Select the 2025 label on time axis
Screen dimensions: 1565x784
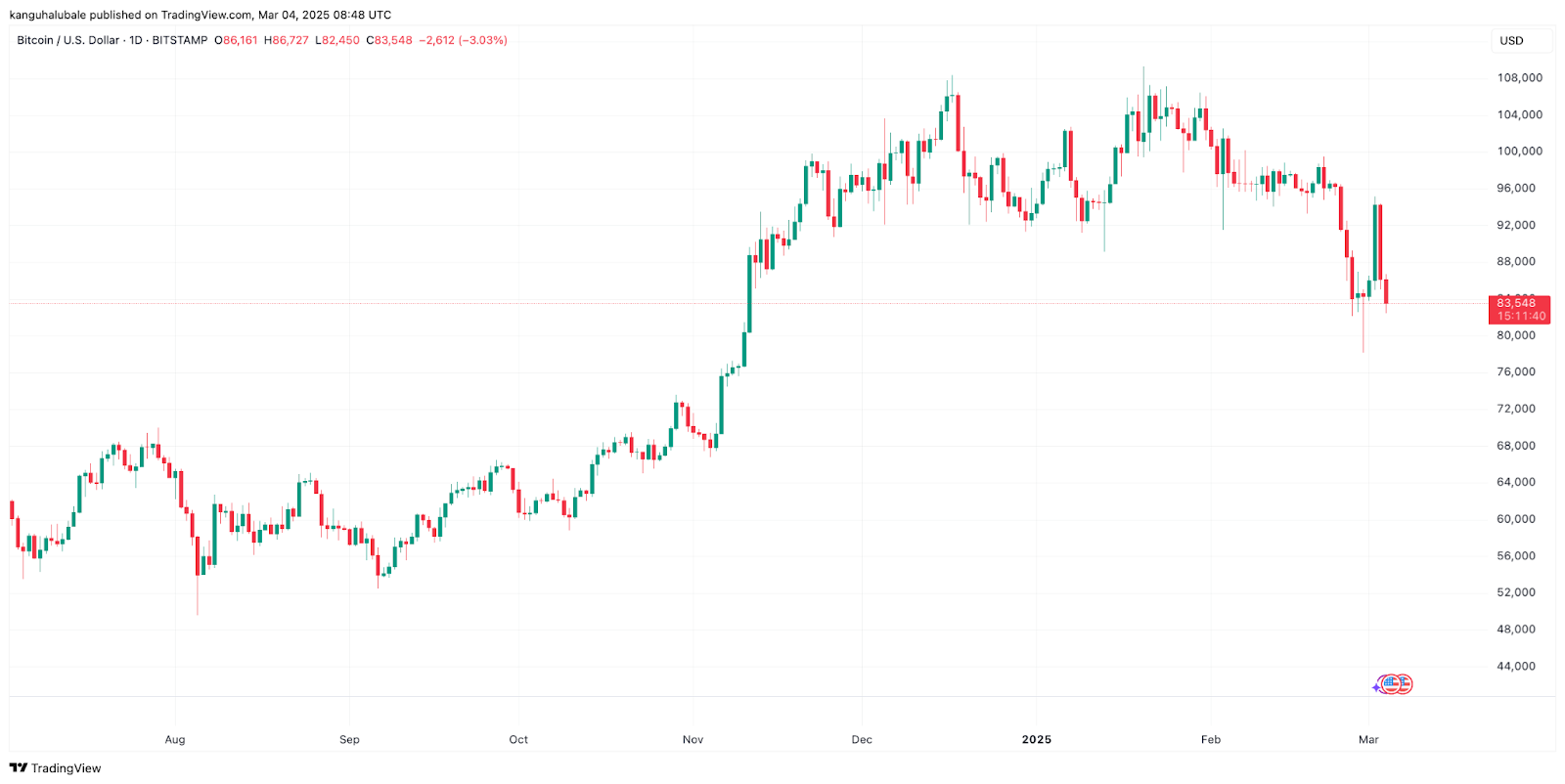click(1036, 740)
